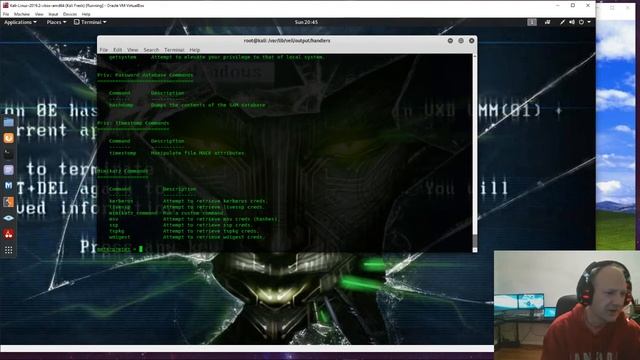This screenshot has width=640, height=360.
Task: Open VirtualBox Machine menu
Action: click(22, 14)
